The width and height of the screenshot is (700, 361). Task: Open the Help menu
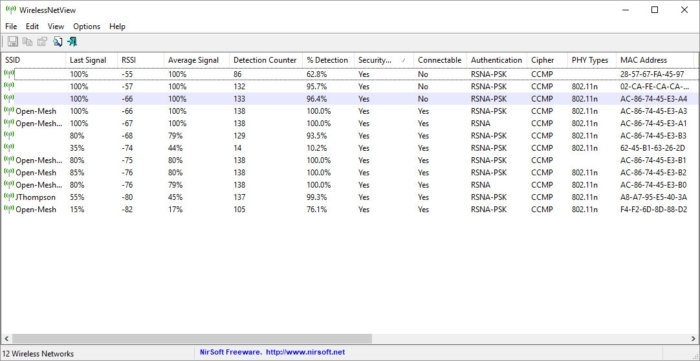click(x=117, y=26)
